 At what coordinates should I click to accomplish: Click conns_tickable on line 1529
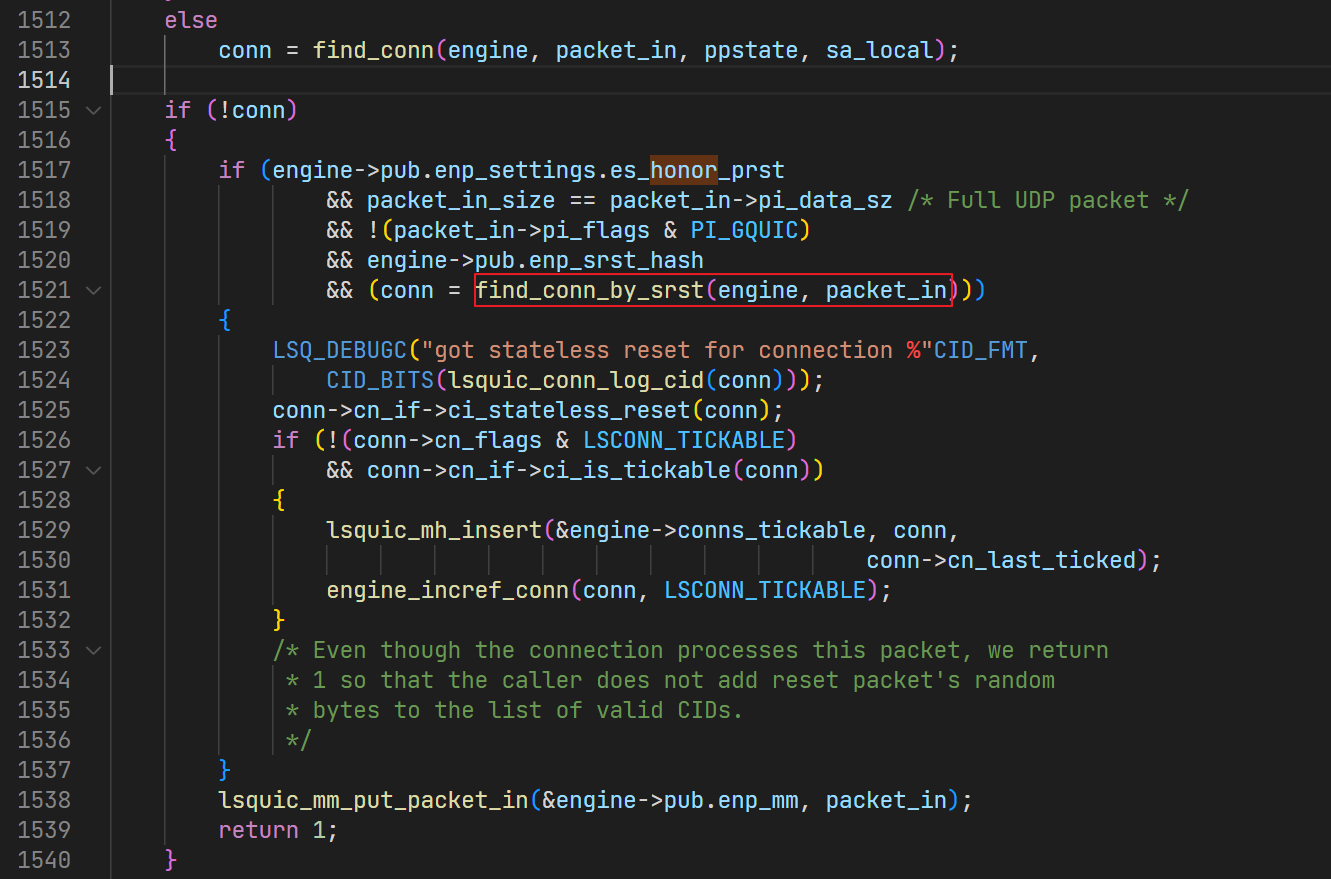pos(771,530)
